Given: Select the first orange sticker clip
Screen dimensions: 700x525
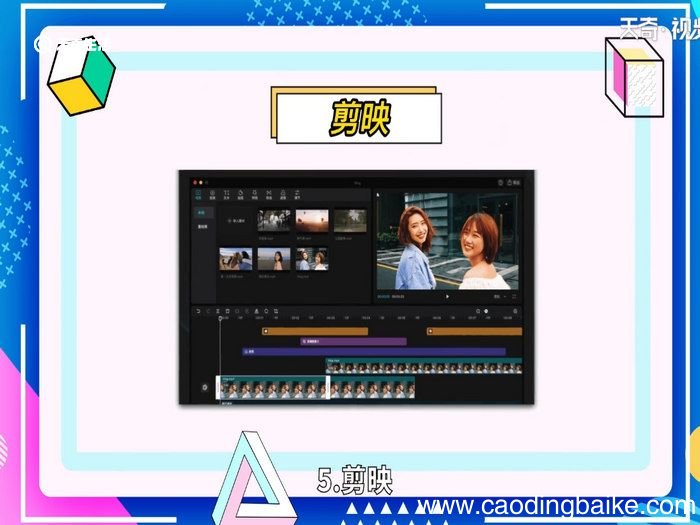Looking at the screenshot, I should [x=315, y=331].
